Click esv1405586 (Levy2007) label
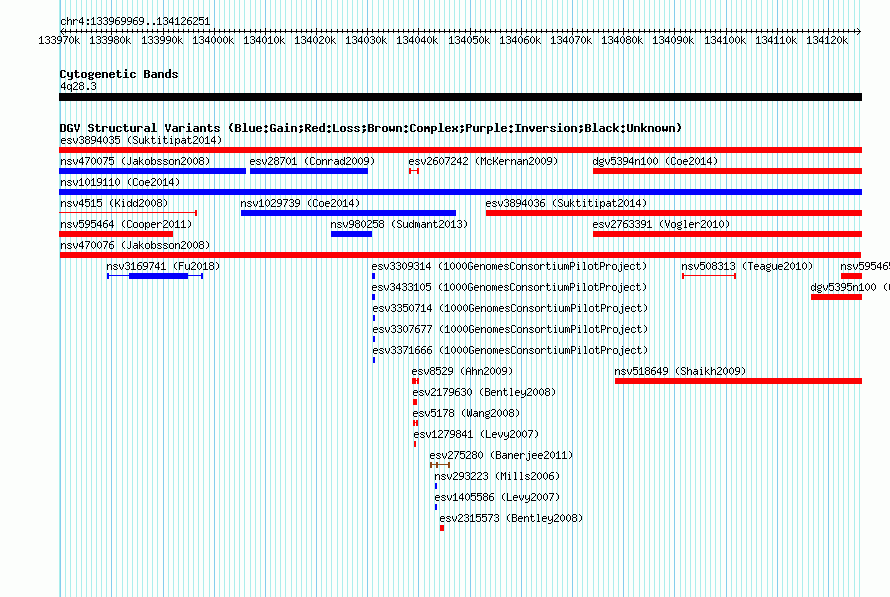 tap(497, 497)
